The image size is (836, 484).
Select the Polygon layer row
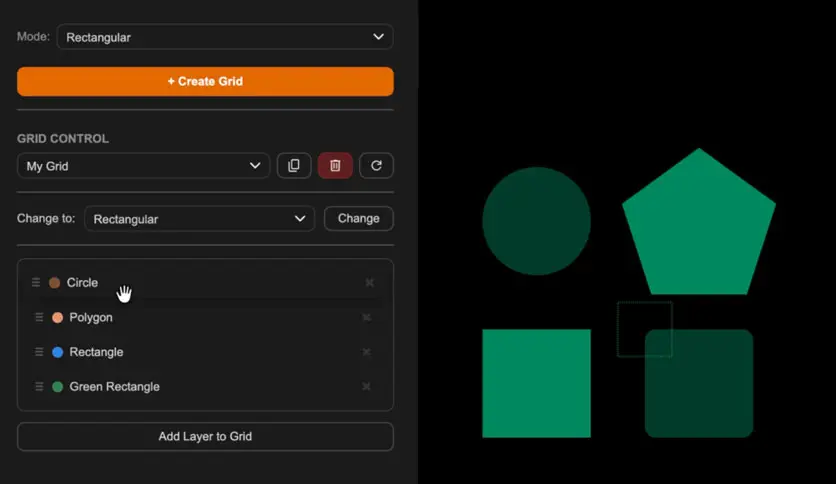pyautogui.click(x=205, y=317)
